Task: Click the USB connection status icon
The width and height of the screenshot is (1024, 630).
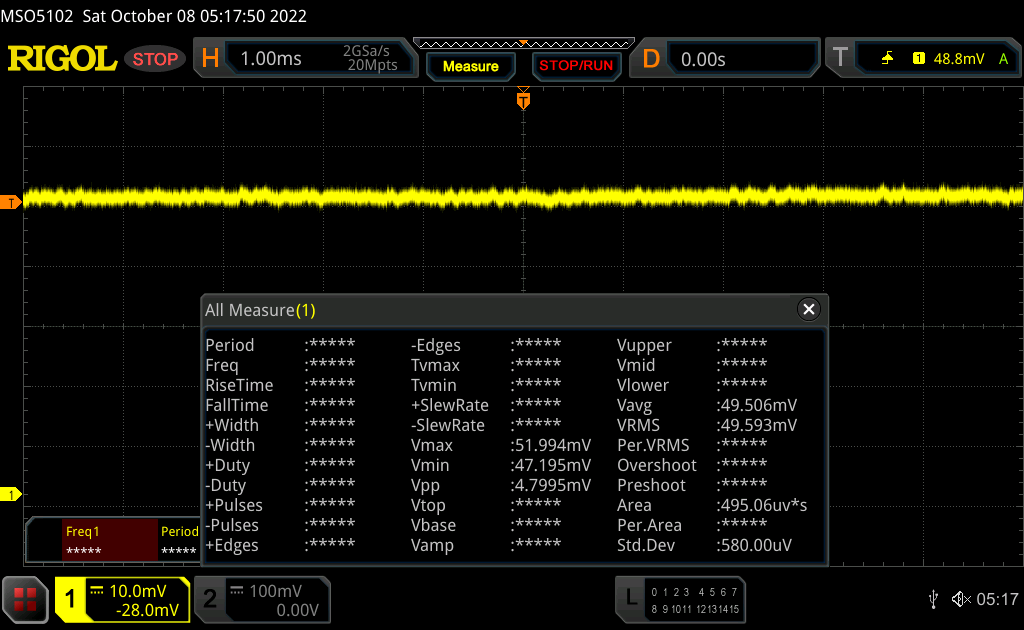Action: [933, 599]
